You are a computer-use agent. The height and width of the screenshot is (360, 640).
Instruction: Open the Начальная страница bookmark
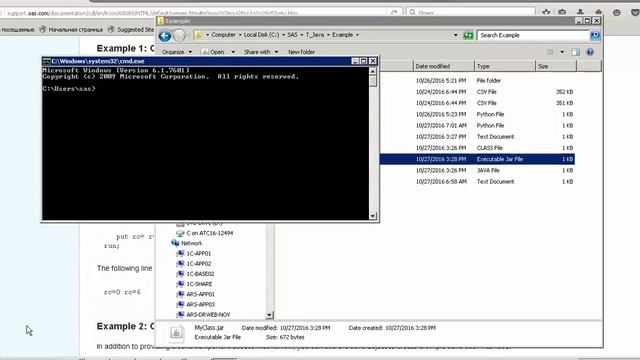point(76,29)
